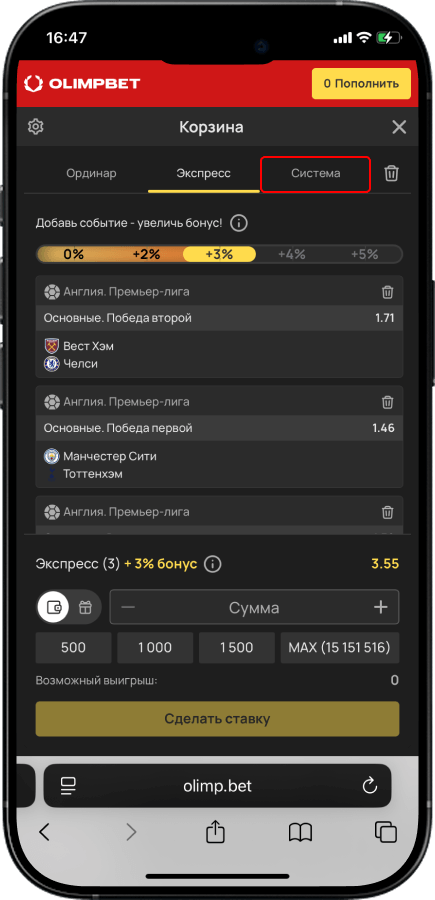Reload the olimp.bet page
Viewport: 435px width, 900px height.
click(x=370, y=785)
